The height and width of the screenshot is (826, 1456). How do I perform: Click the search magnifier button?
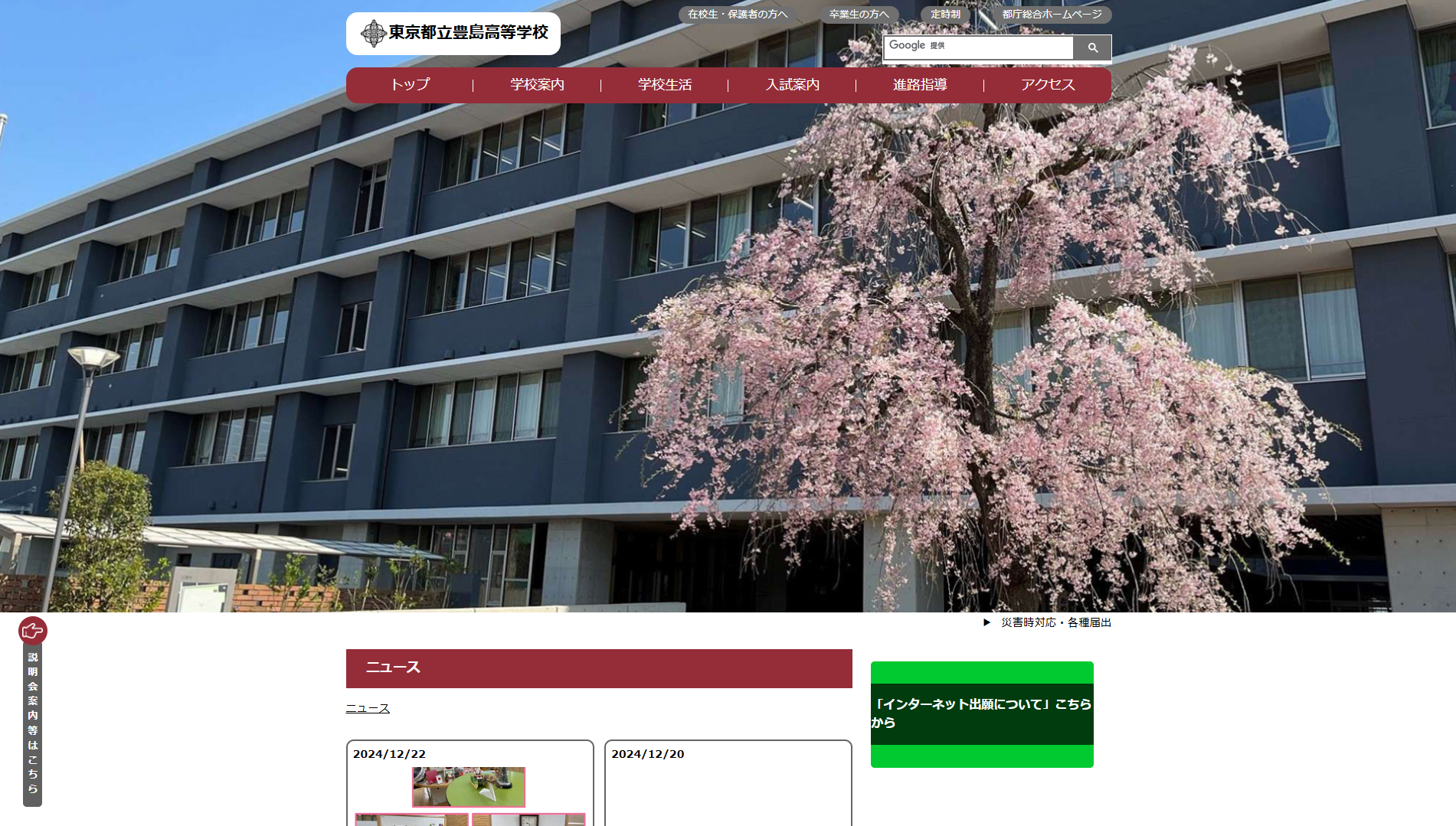pos(1092,47)
